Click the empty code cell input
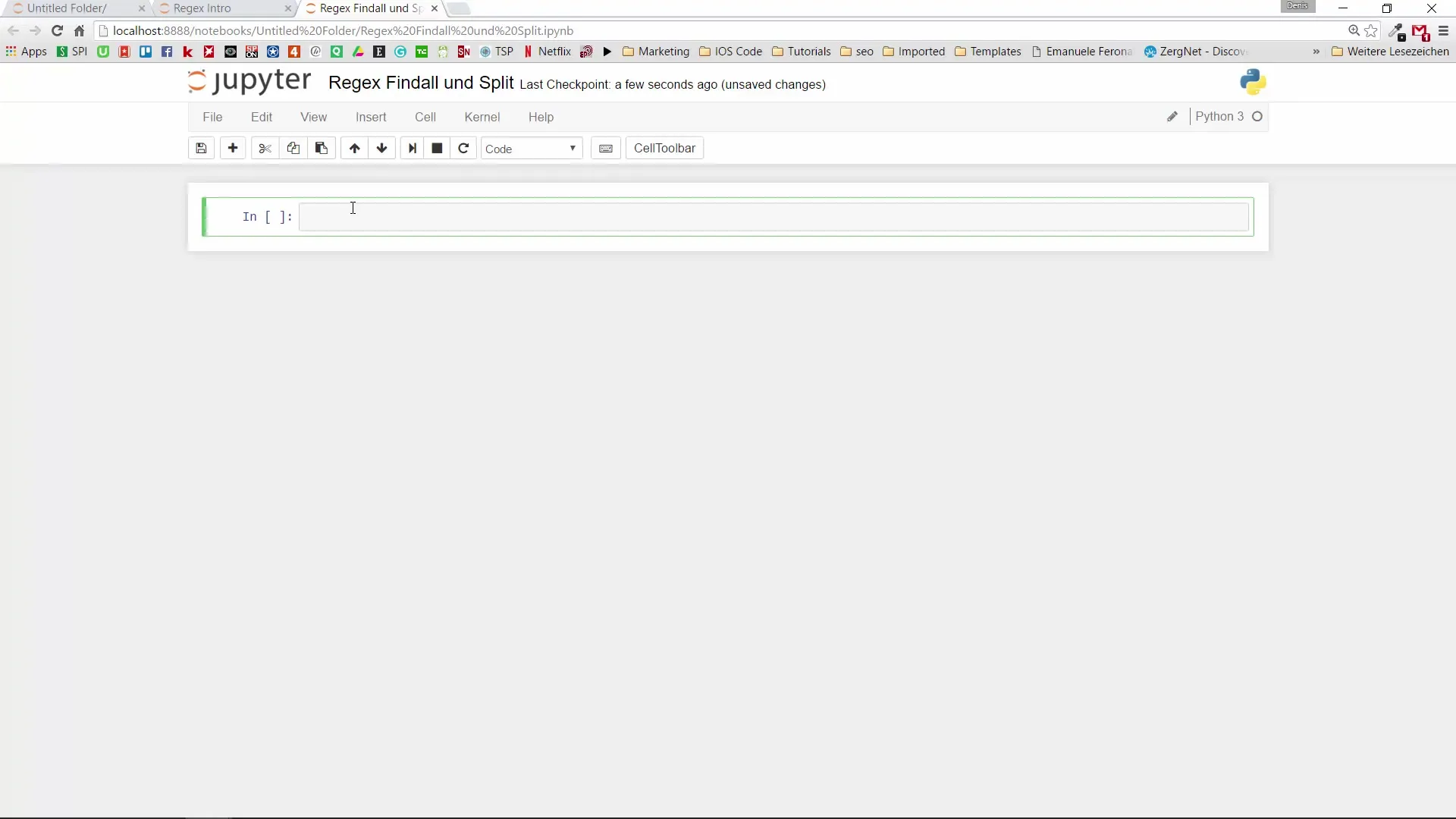Screen dimensions: 1456x819 pos(773,217)
